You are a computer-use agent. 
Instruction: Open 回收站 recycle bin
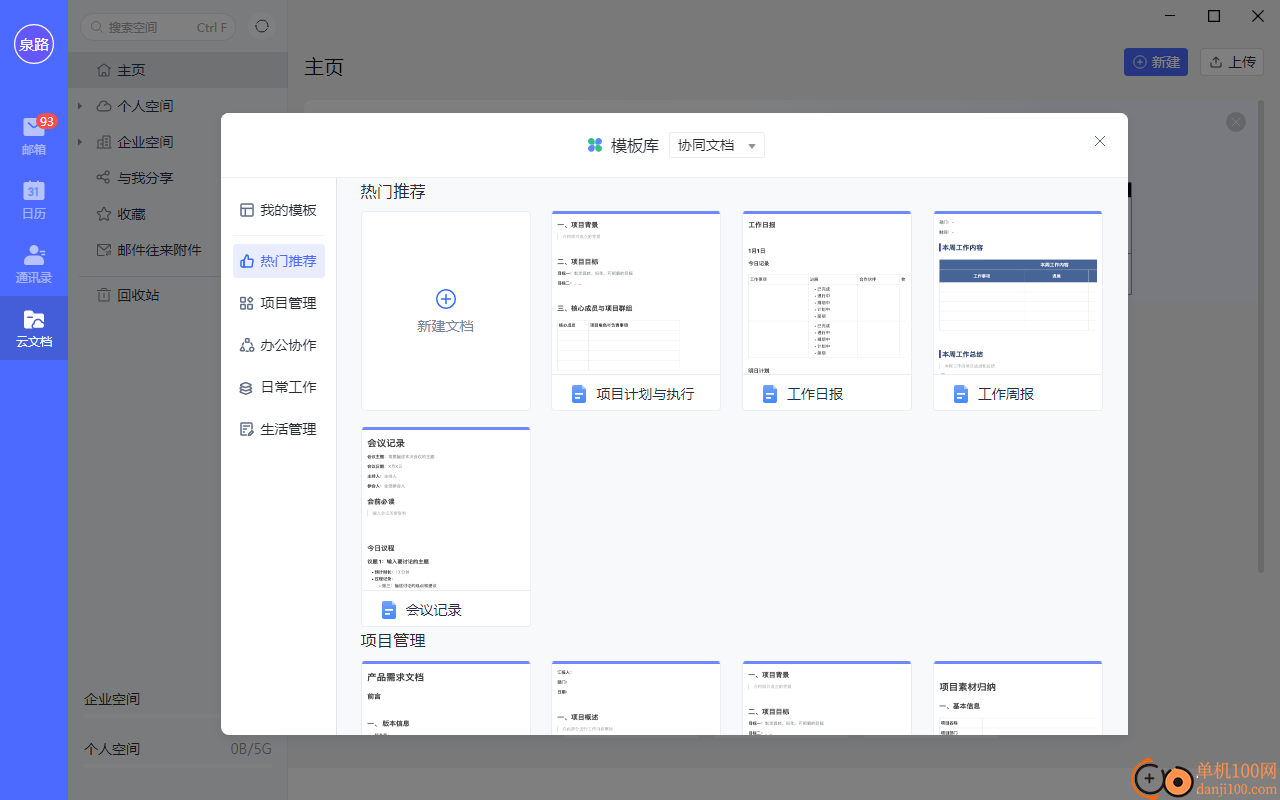coord(138,295)
